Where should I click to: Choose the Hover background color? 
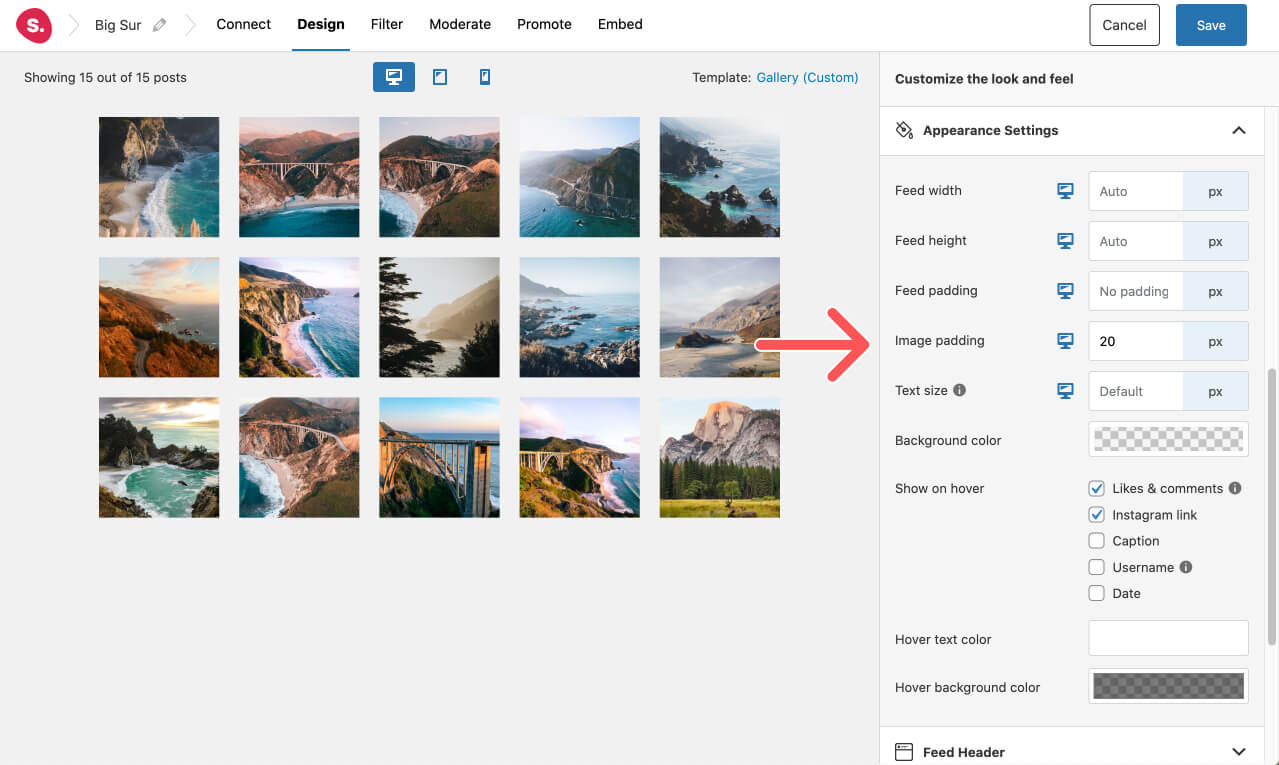(1169, 686)
